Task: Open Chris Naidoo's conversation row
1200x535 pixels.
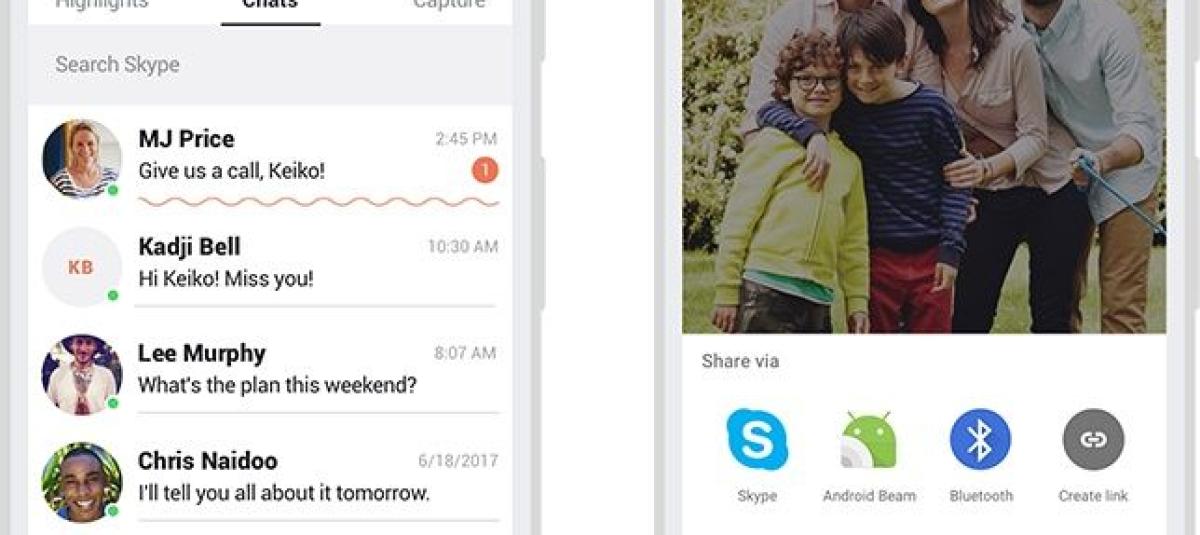Action: [x=270, y=481]
